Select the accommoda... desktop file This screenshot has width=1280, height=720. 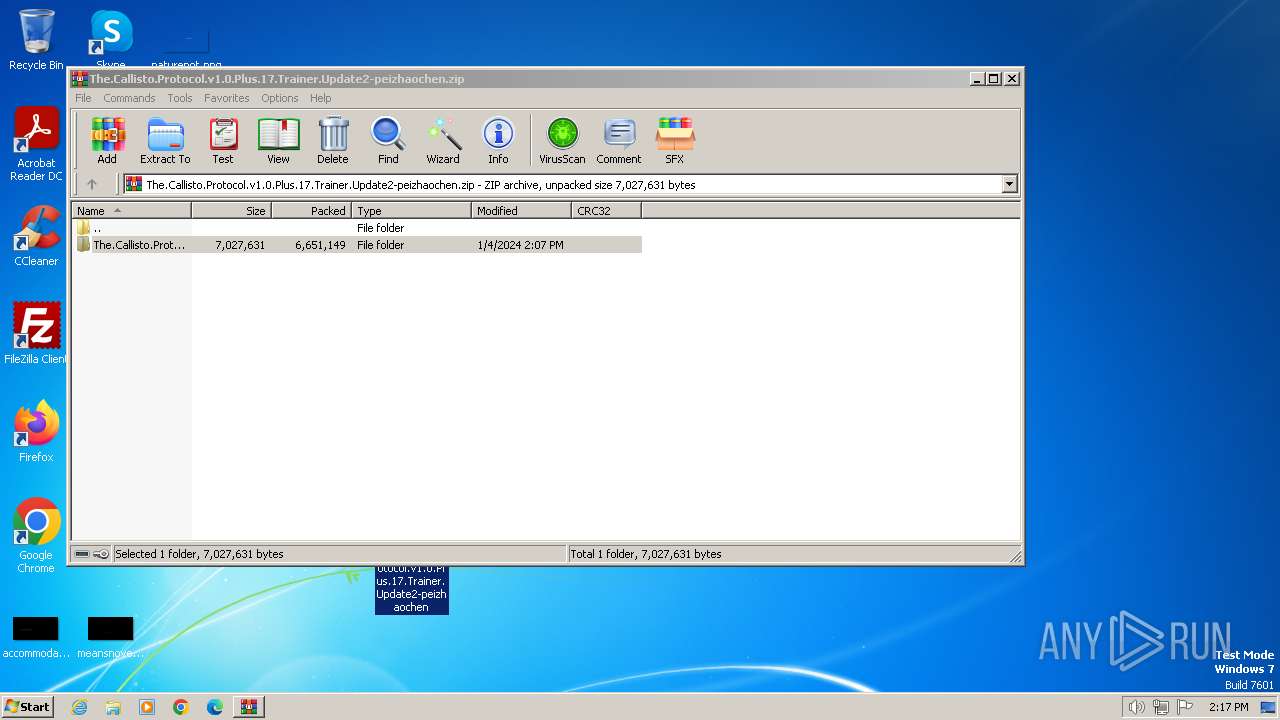(36, 637)
